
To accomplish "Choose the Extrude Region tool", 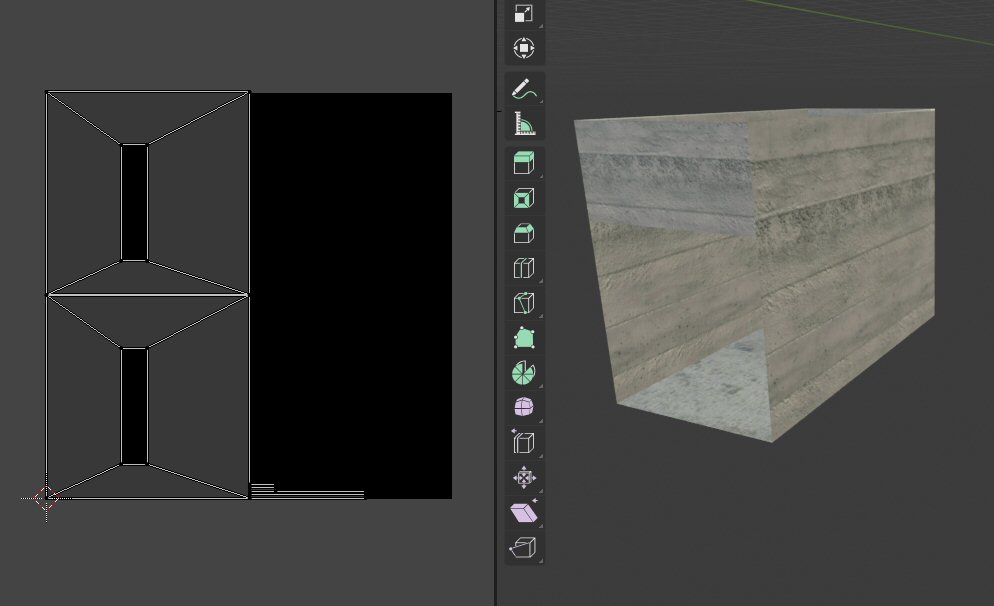I will point(524,163).
